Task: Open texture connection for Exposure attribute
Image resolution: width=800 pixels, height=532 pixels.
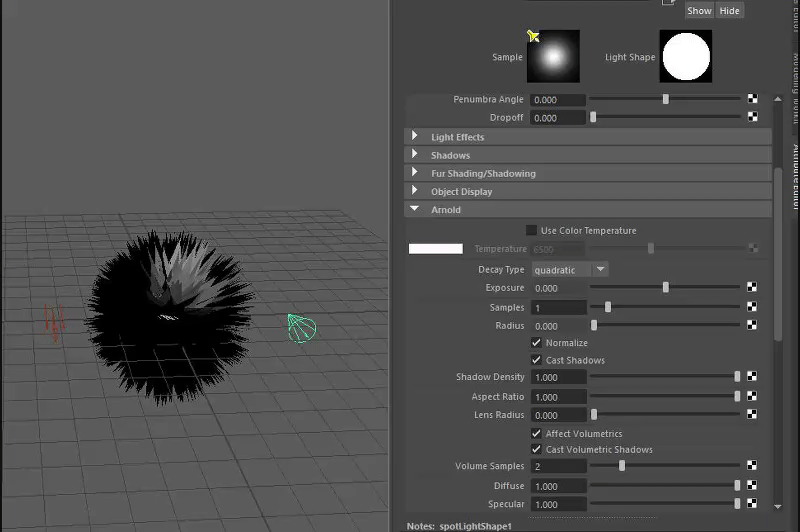Action: point(752,288)
